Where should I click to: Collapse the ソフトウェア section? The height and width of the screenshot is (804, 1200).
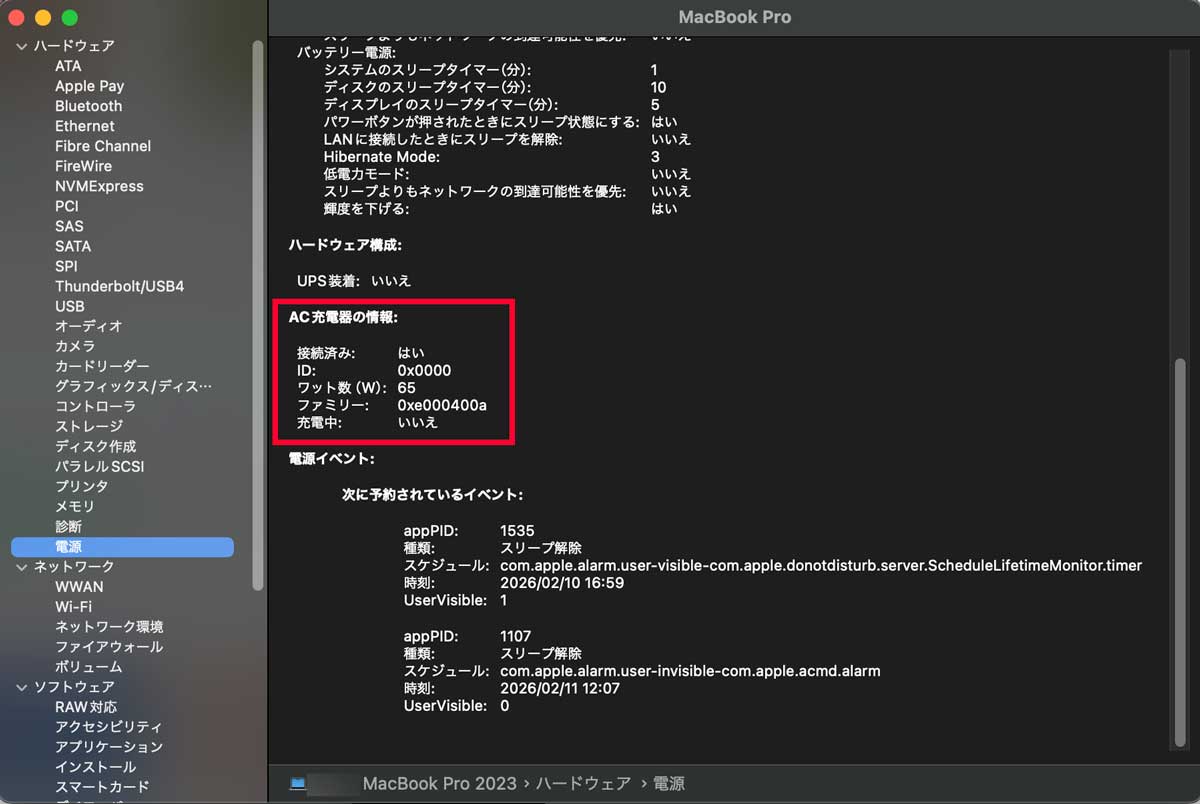(21, 687)
